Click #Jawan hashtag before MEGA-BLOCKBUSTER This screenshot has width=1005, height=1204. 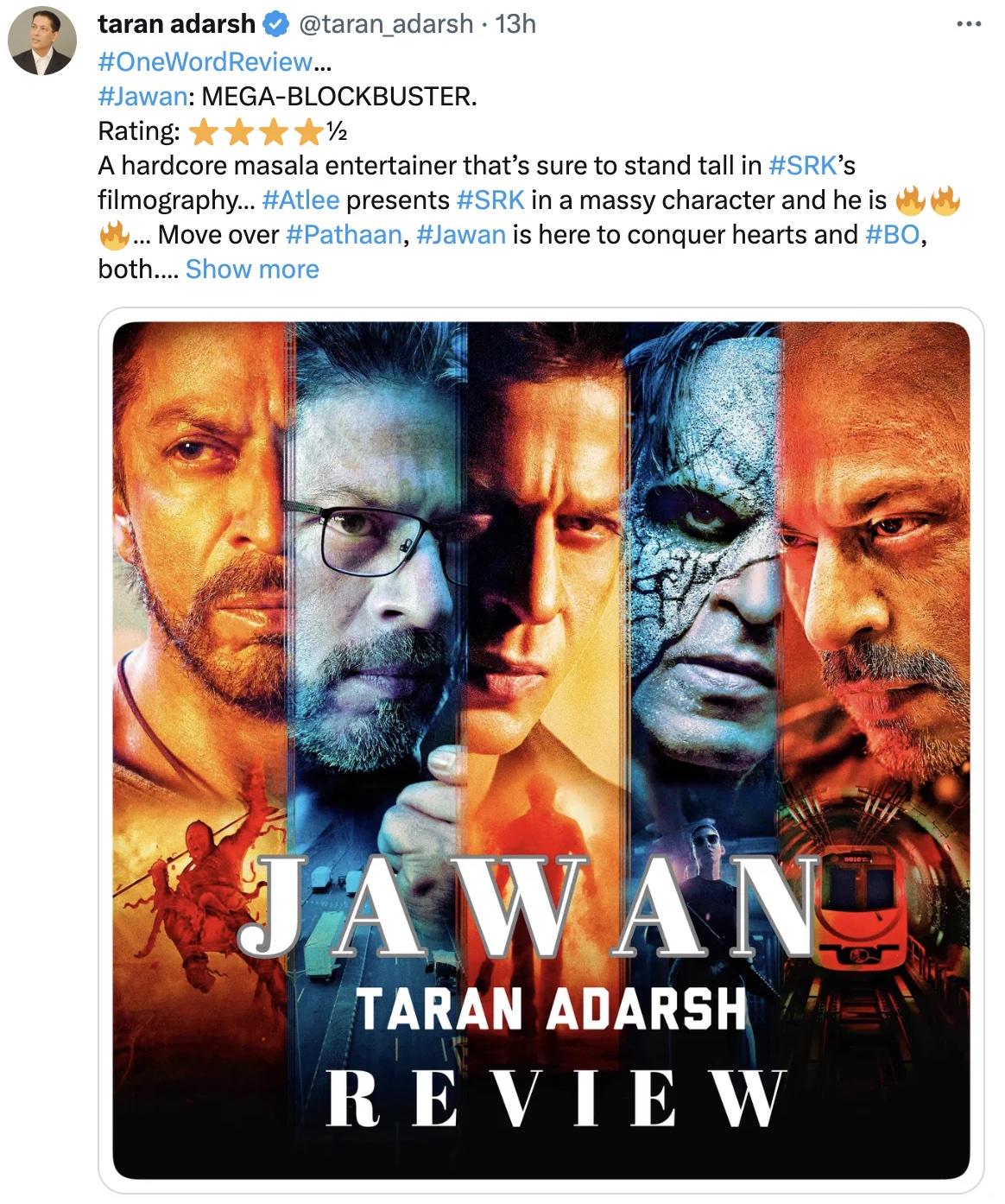coord(142,96)
